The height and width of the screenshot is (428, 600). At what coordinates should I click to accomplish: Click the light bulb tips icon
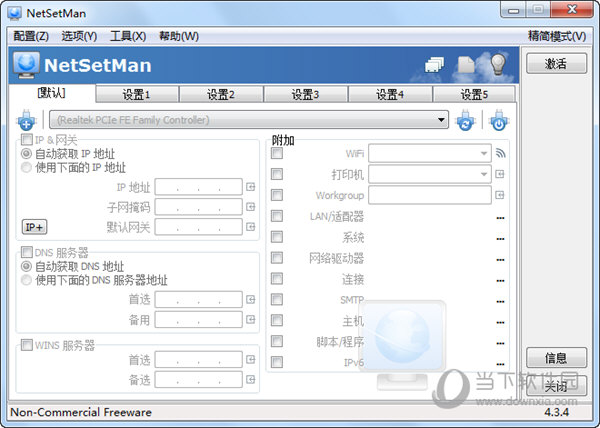click(x=498, y=64)
